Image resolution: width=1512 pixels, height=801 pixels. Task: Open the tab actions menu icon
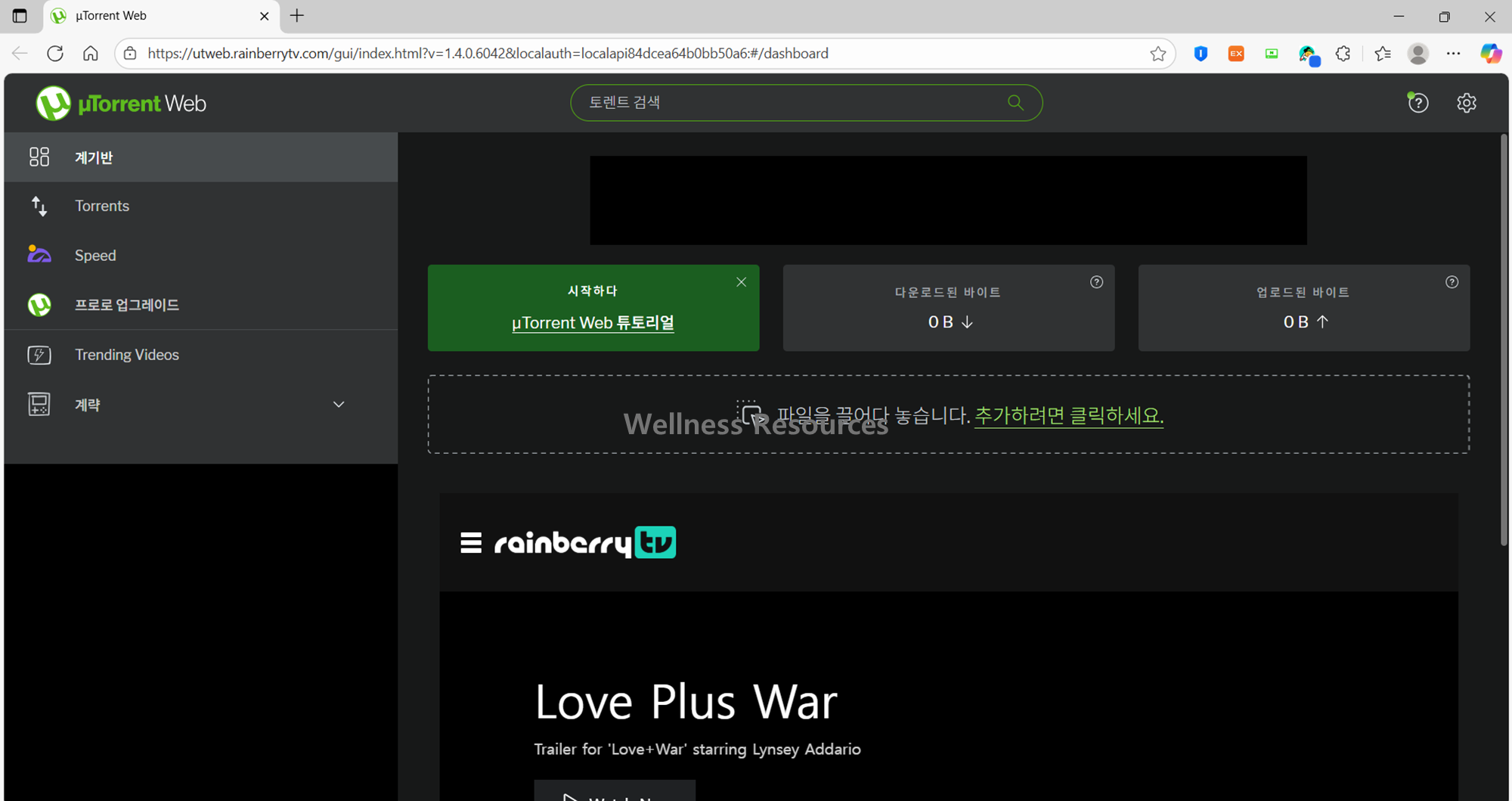[x=20, y=16]
